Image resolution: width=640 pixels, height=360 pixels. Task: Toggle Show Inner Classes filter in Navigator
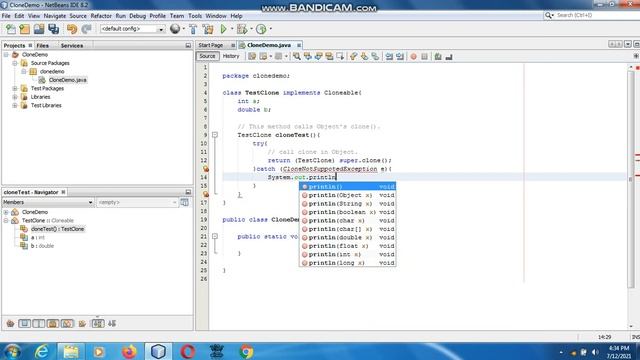67,323
